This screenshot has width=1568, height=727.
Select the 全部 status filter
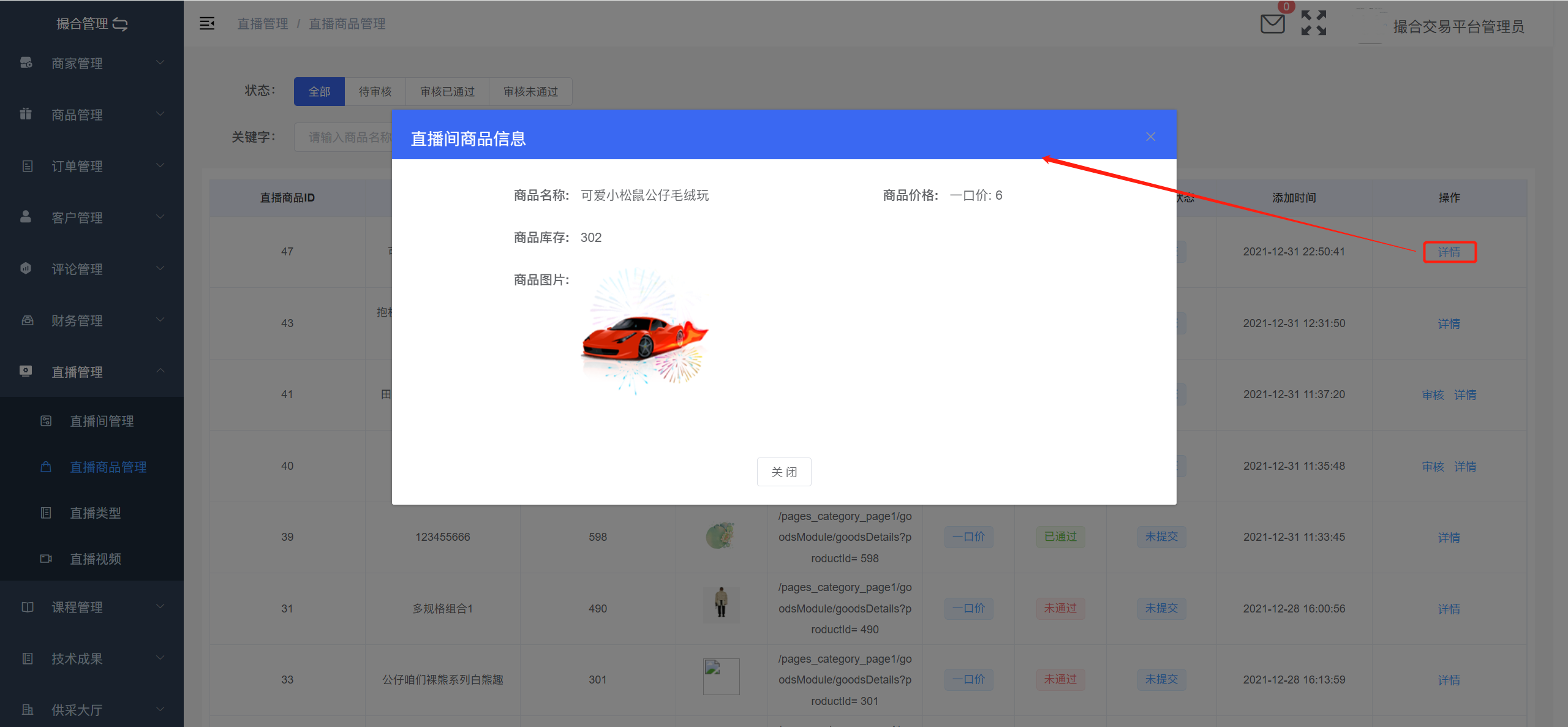(319, 91)
